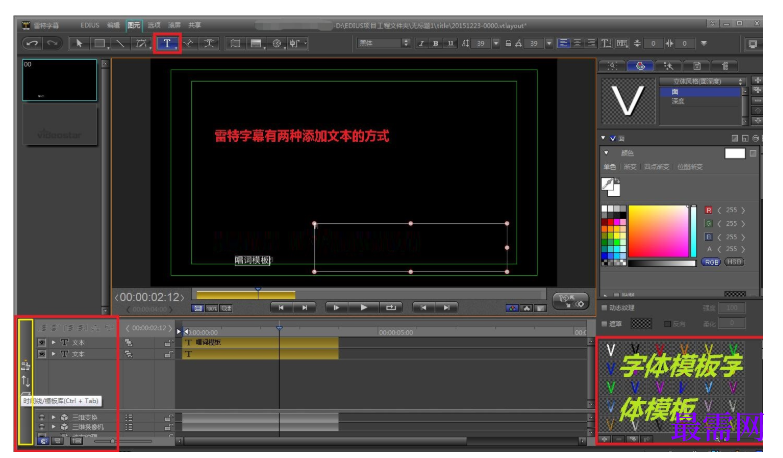Select the arrow pointer selection tool
Viewport: 783px width, 458px height.
tap(78, 43)
